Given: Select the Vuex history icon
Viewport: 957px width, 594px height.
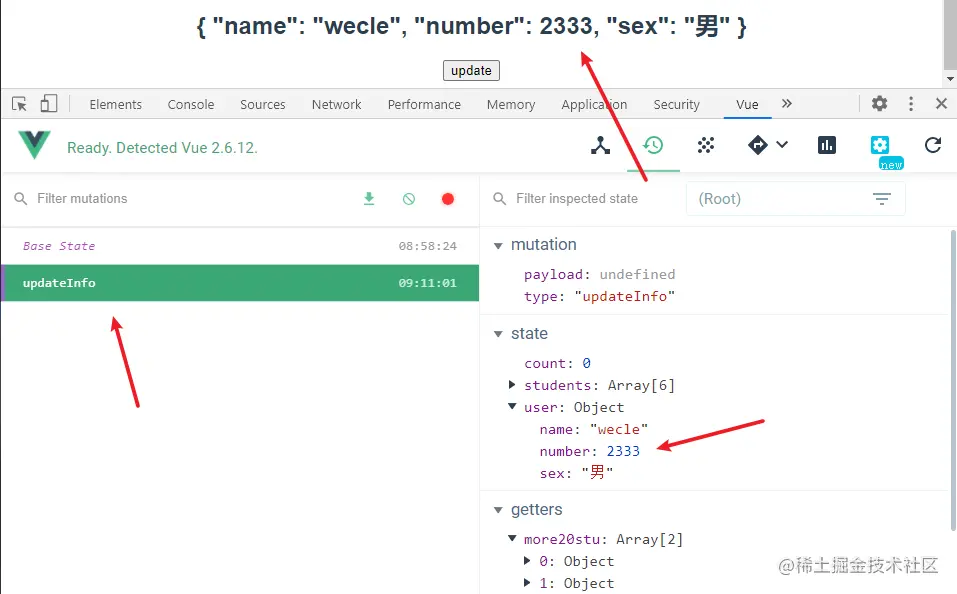Looking at the screenshot, I should click(653, 145).
